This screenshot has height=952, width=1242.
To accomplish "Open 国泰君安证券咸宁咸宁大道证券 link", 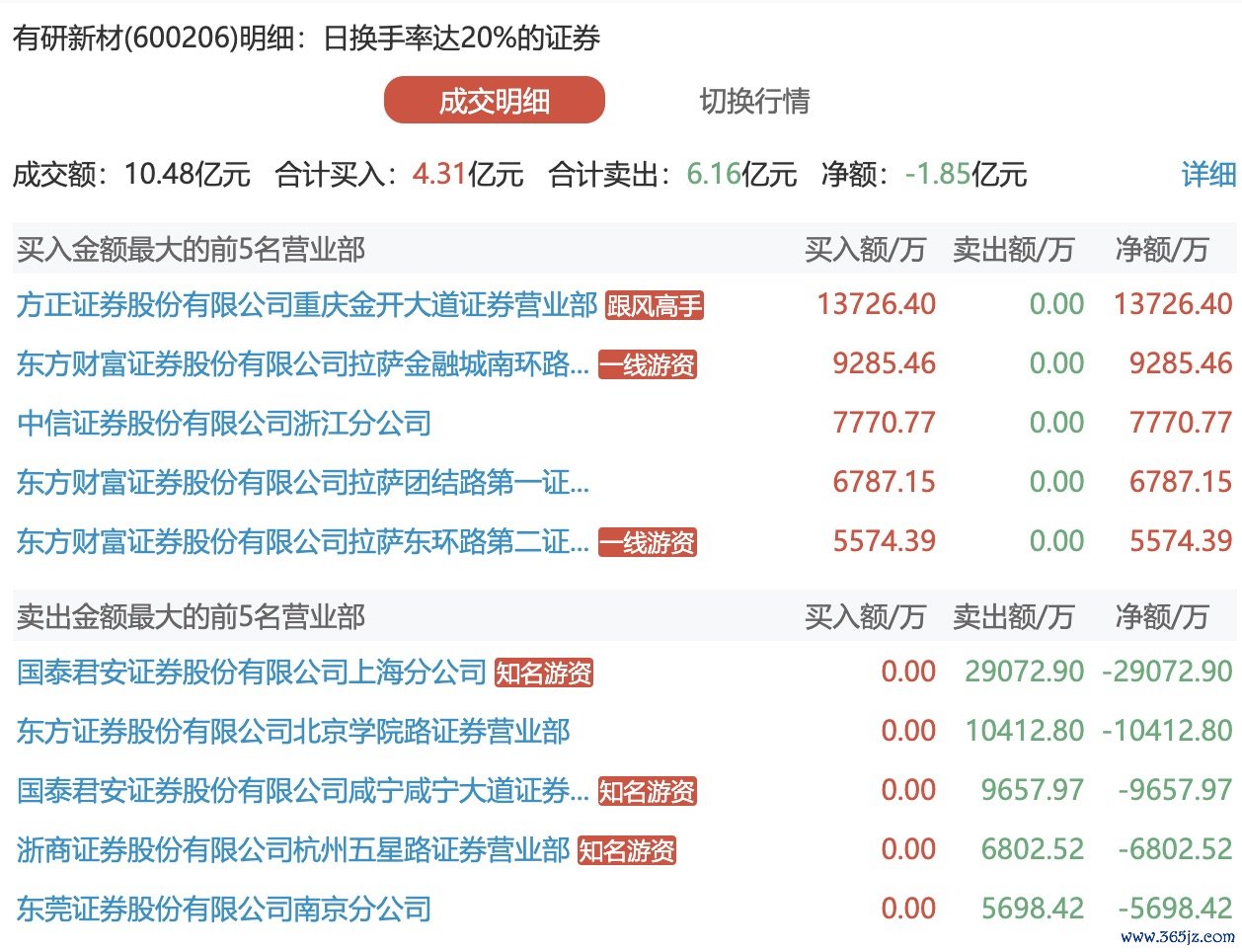I will [302, 791].
